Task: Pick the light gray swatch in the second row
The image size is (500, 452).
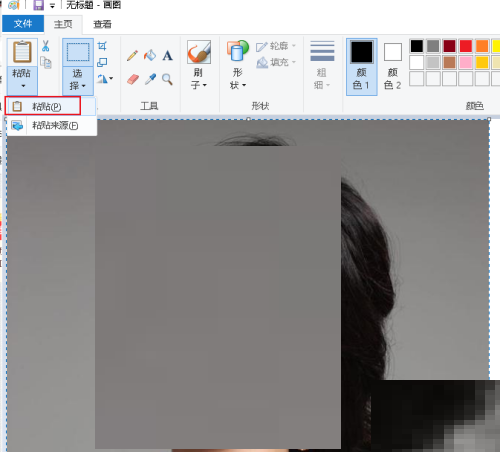Action: (x=433, y=62)
